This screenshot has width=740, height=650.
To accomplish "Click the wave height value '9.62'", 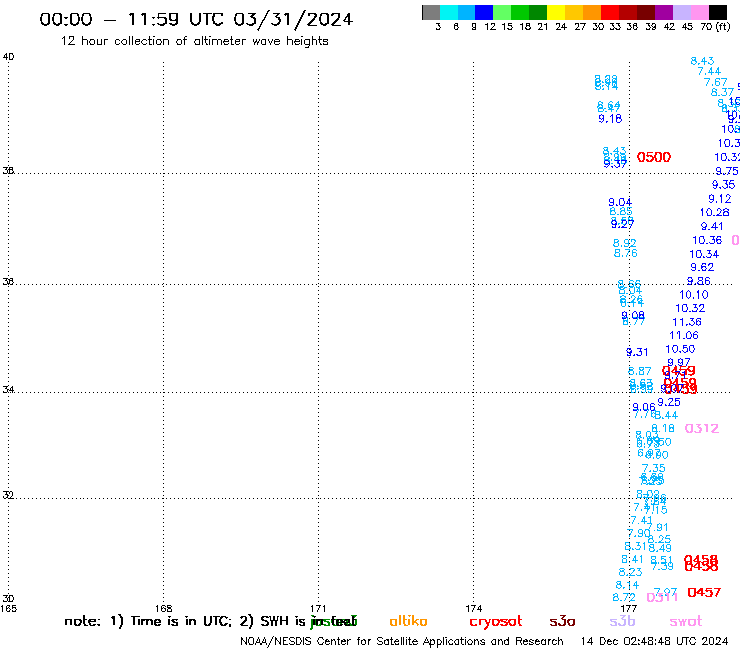I will click(x=702, y=268).
